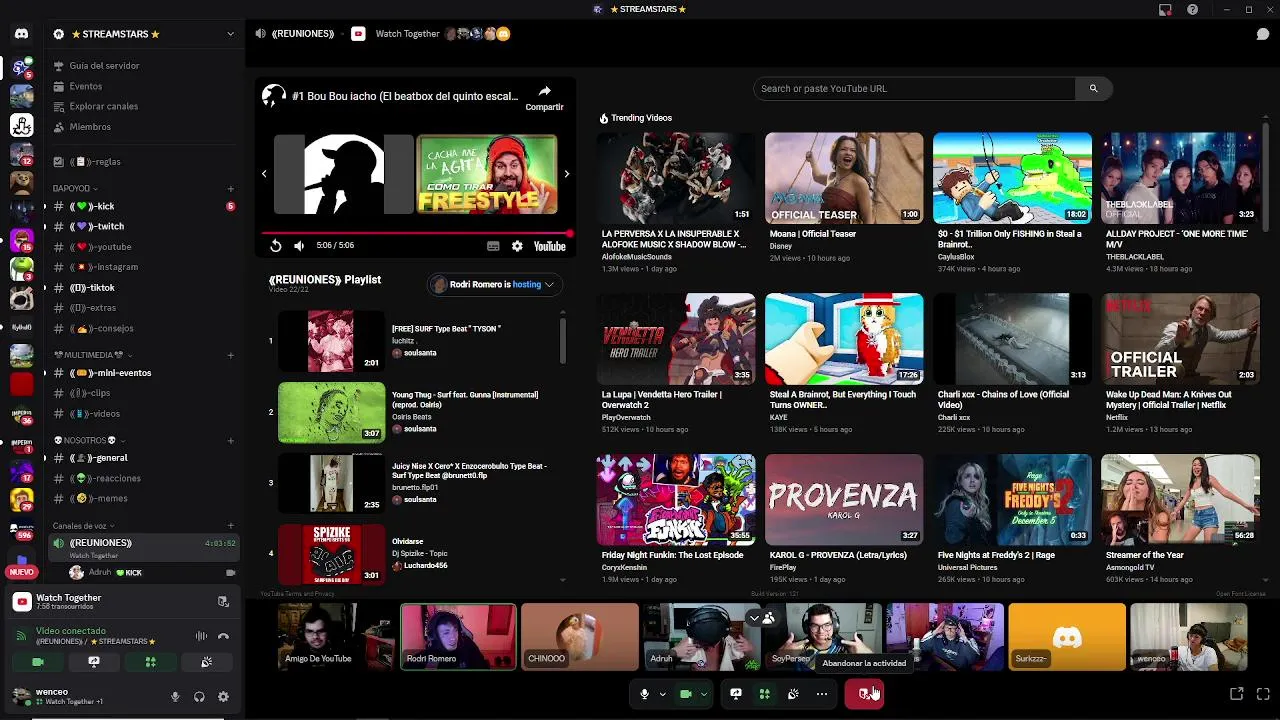The height and width of the screenshot is (720, 1280).
Task: Show next suggested videos with right arrow
Action: [566, 174]
